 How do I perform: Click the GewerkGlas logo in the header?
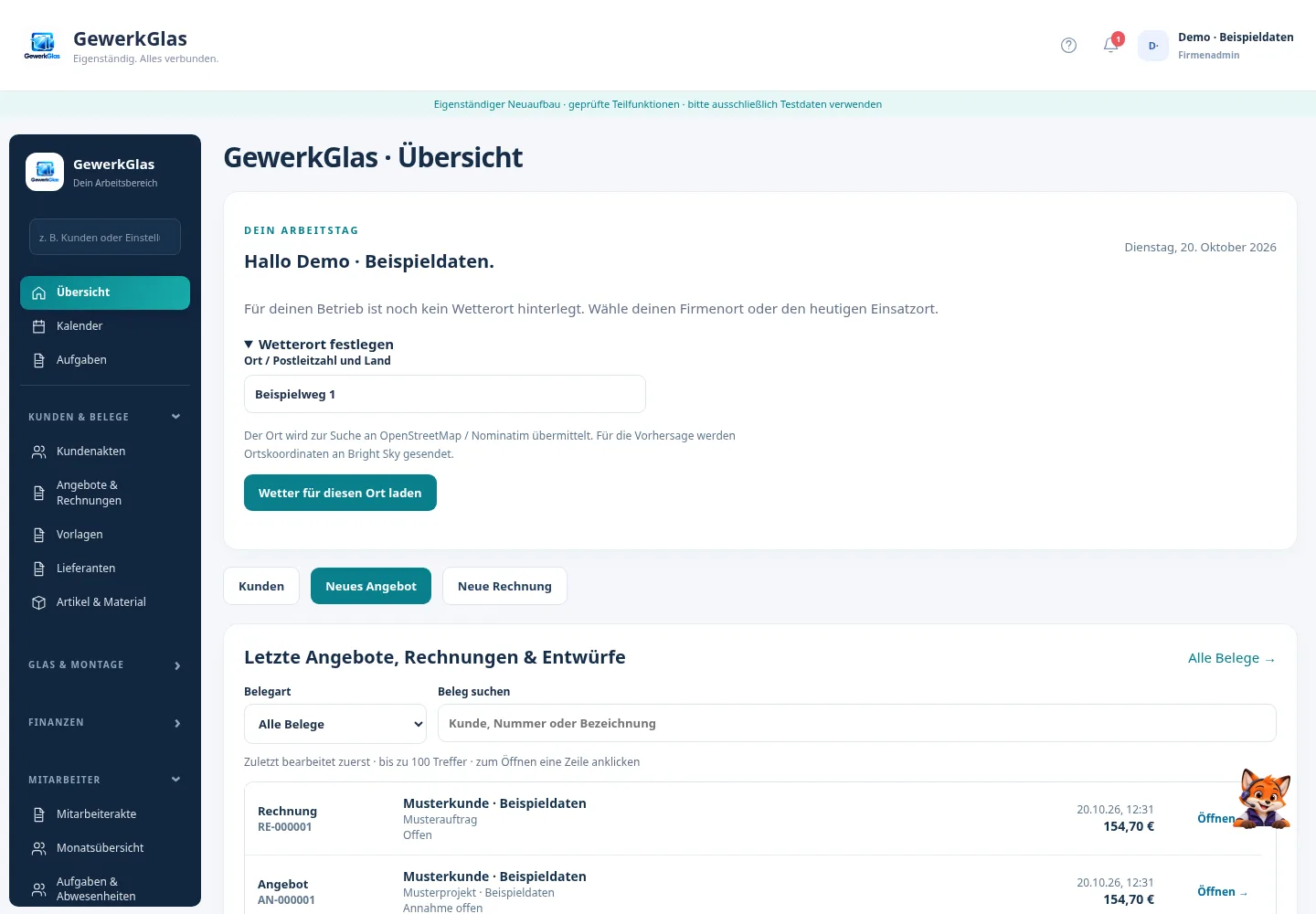tap(42, 45)
